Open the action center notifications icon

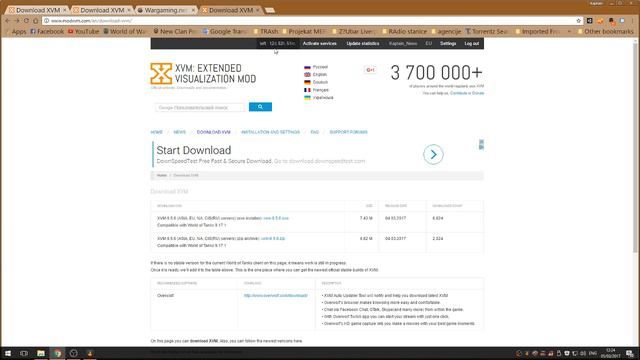click(630, 353)
